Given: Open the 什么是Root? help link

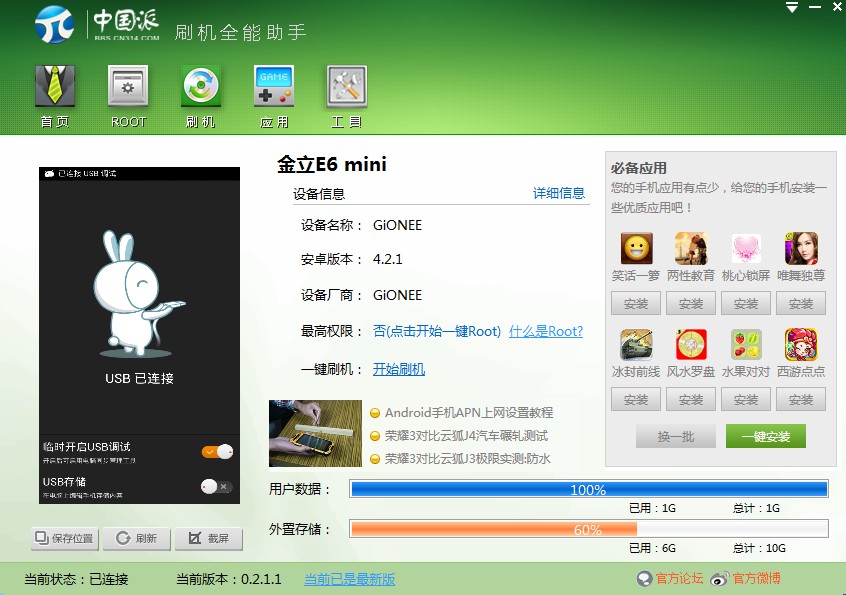Looking at the screenshot, I should point(546,331).
